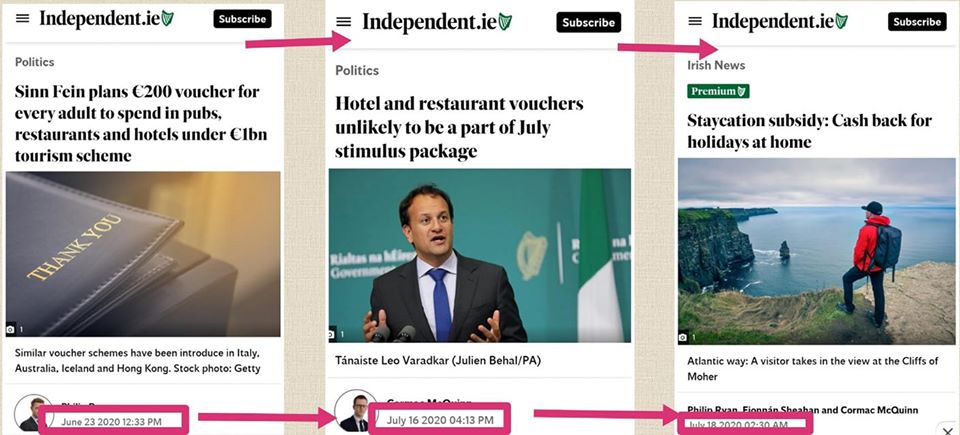Open hamburger menu on the Sinn Fein article
Screen dimensions: 960x435
[x=23, y=18]
